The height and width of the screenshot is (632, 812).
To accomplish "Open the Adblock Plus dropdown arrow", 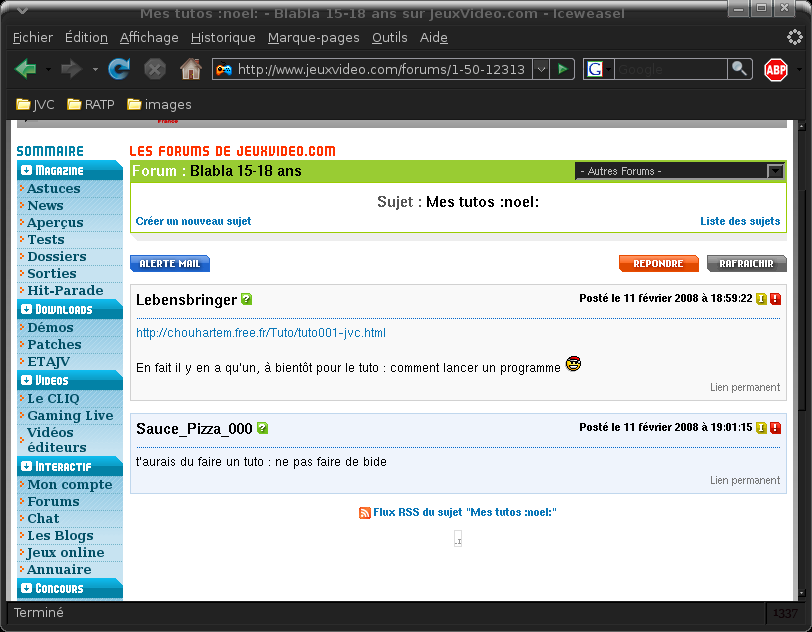I will 800,69.
